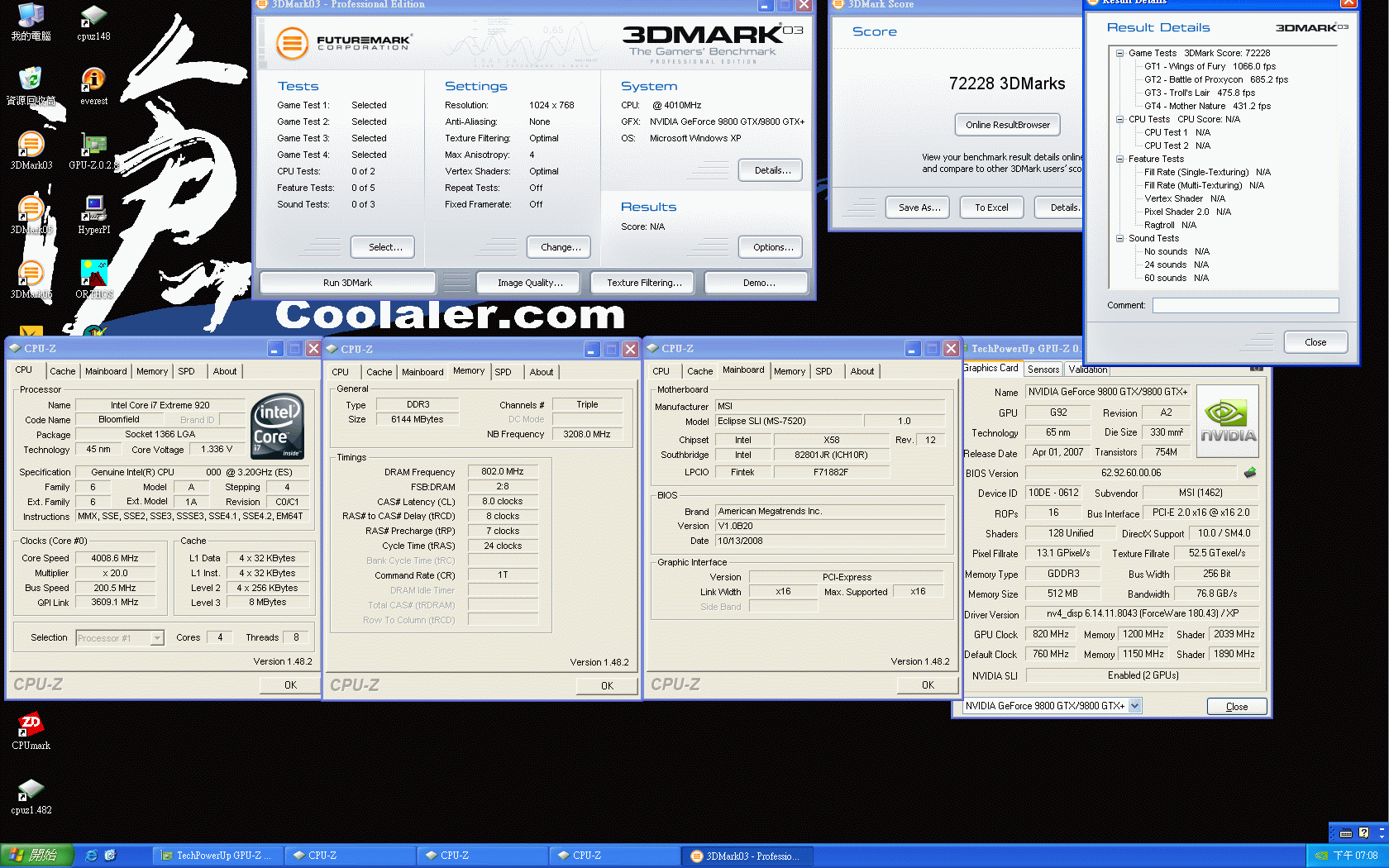Click the Change settings button
The width and height of the screenshot is (1389, 868).
[561, 247]
